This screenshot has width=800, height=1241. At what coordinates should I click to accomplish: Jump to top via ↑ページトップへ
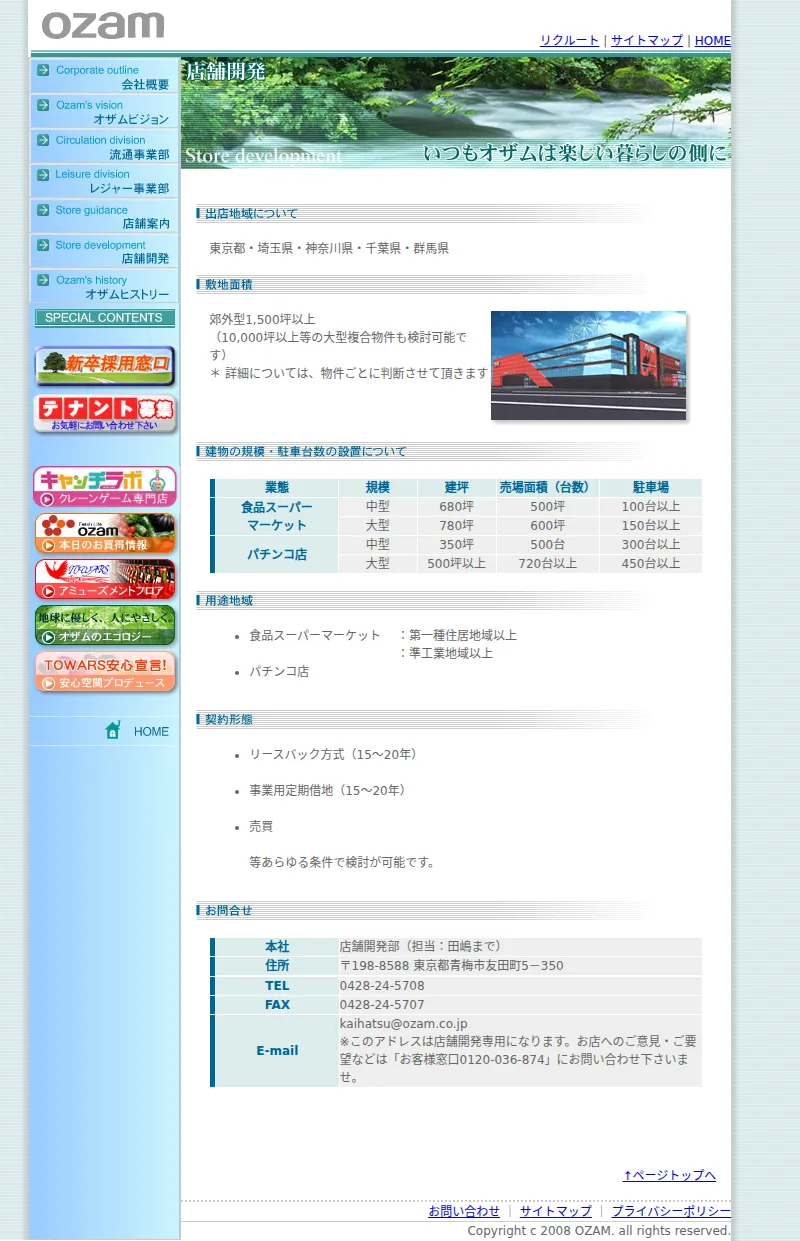pos(669,1175)
